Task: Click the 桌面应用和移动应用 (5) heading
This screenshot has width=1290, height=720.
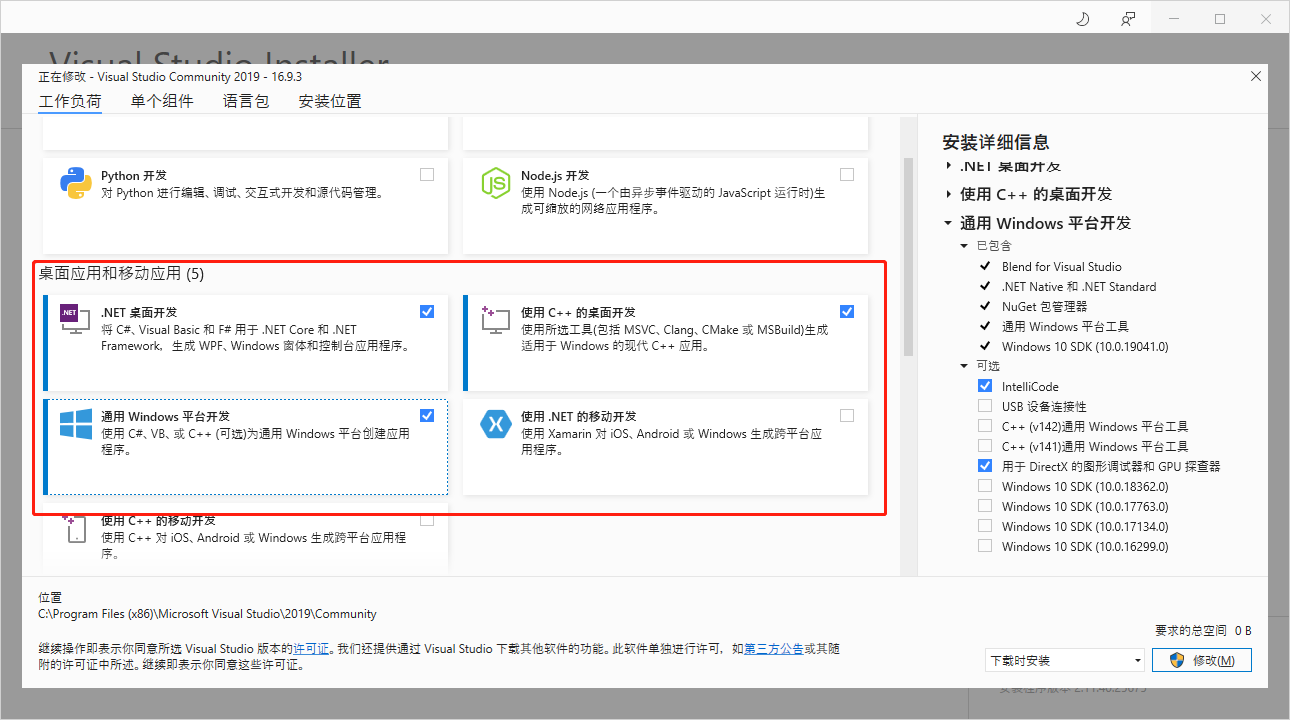Action: (121, 273)
